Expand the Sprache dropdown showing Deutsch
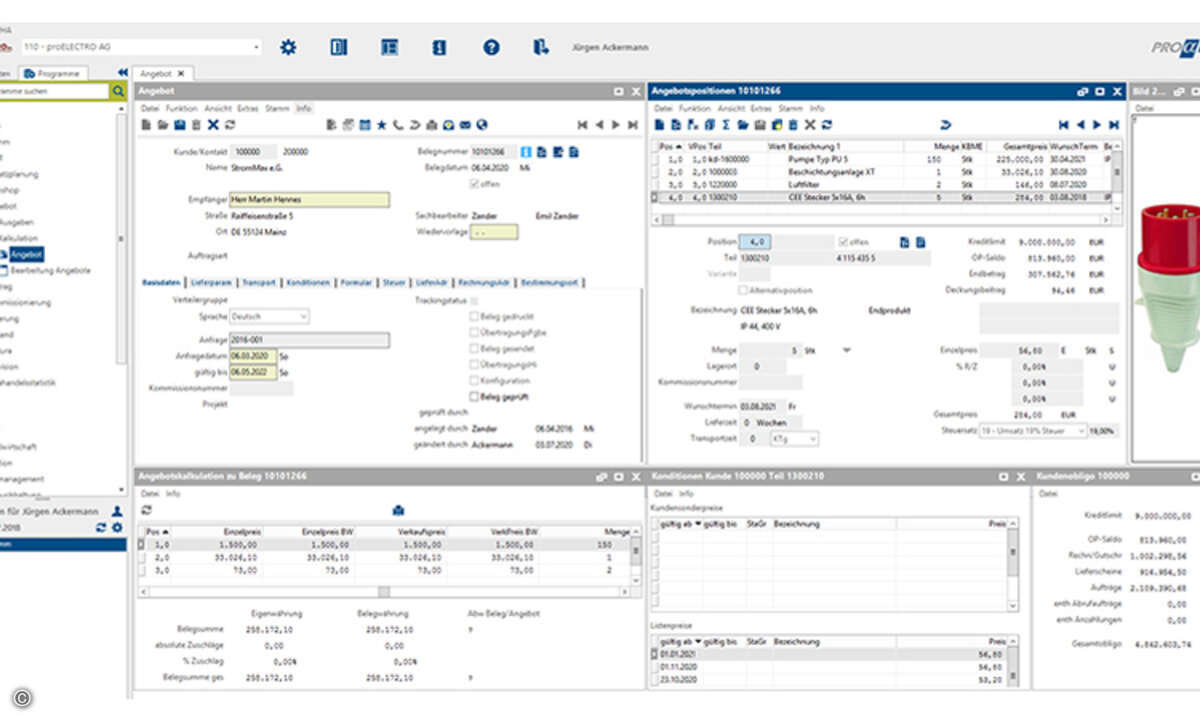This screenshot has height=720, width=1200. (x=304, y=316)
